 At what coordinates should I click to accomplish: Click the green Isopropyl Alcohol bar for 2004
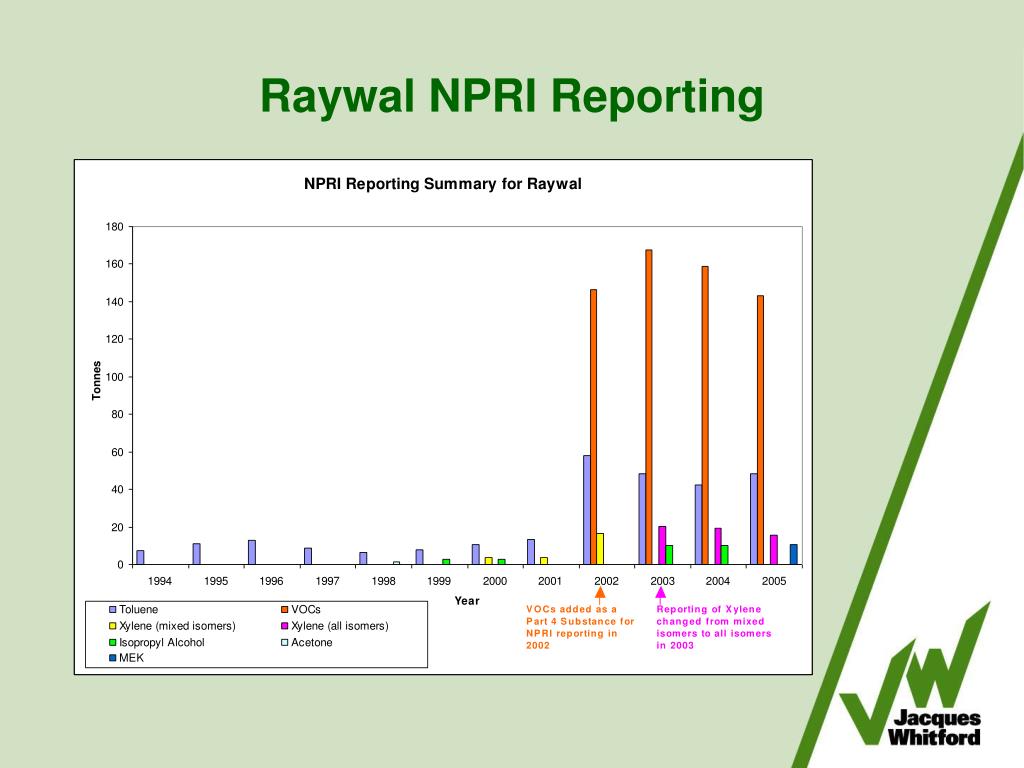click(725, 555)
